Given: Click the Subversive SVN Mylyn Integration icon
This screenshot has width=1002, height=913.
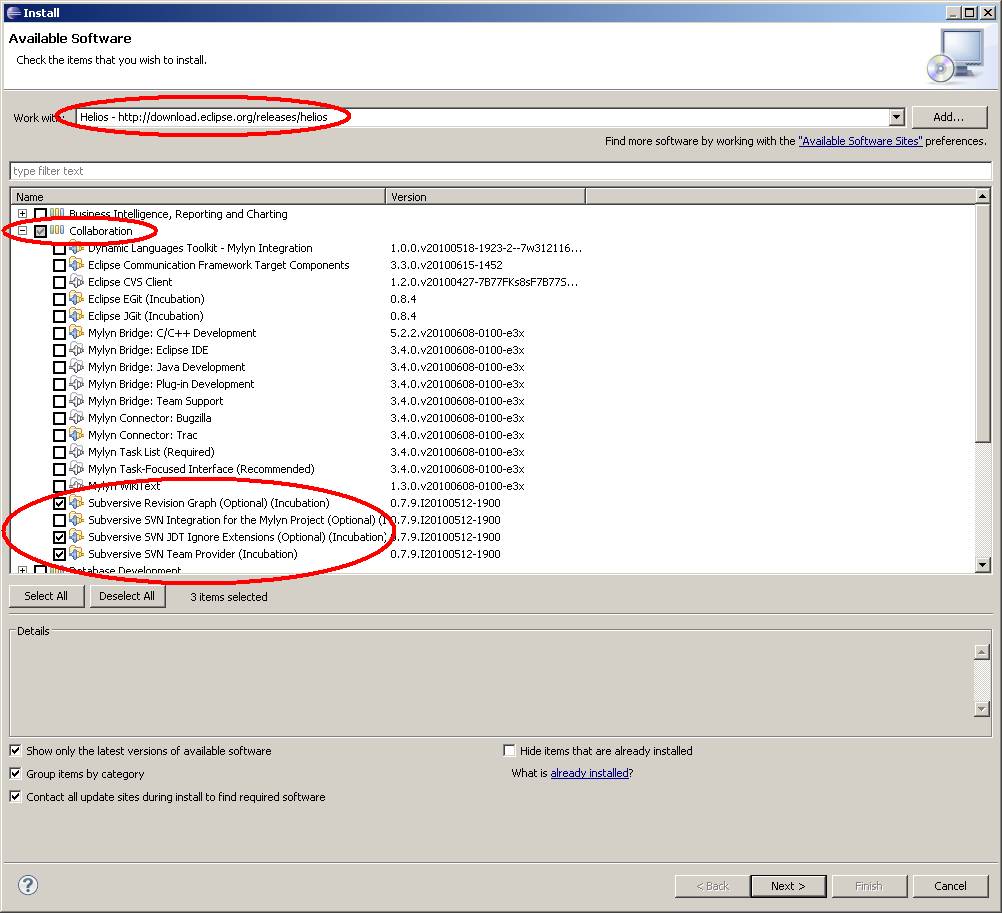Looking at the screenshot, I should click(x=77, y=519).
